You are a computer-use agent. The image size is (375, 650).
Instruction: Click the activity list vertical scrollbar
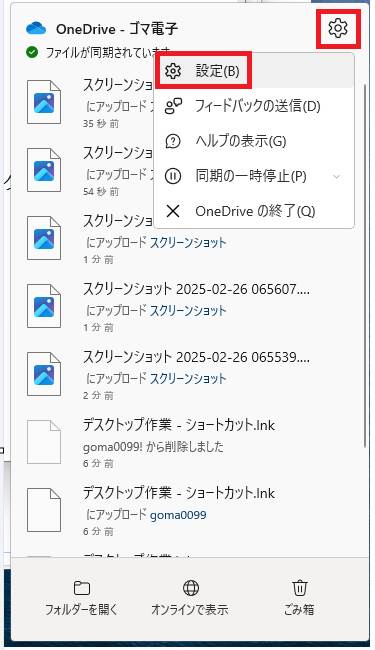[x=365, y=265]
